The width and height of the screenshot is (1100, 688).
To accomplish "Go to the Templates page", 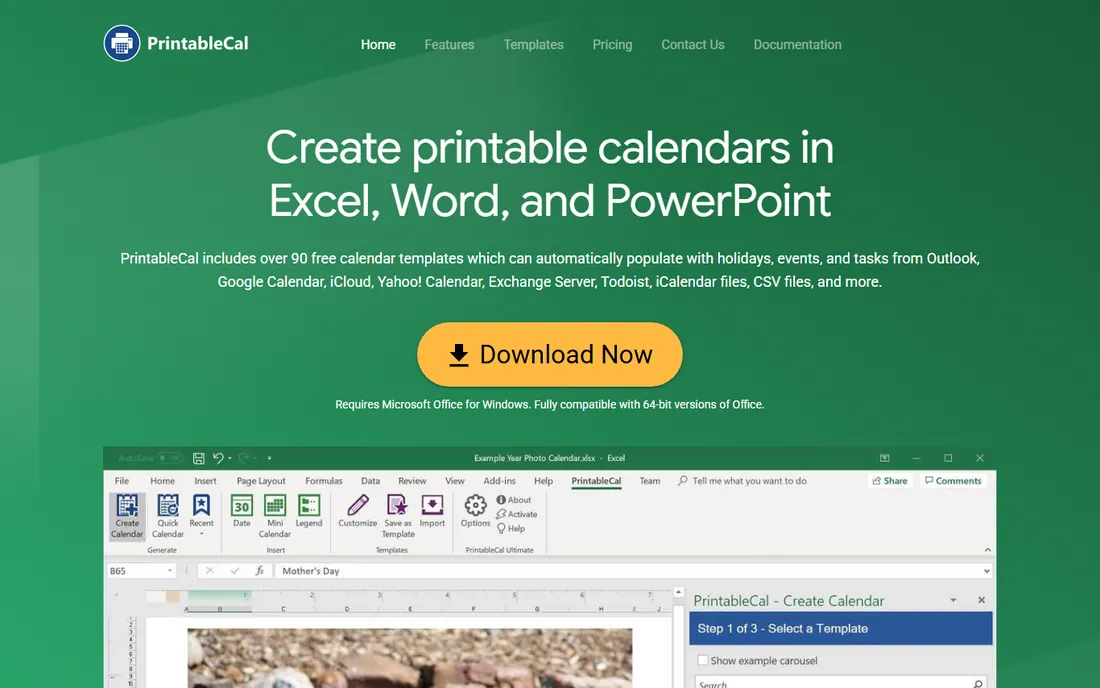I will pyautogui.click(x=533, y=45).
